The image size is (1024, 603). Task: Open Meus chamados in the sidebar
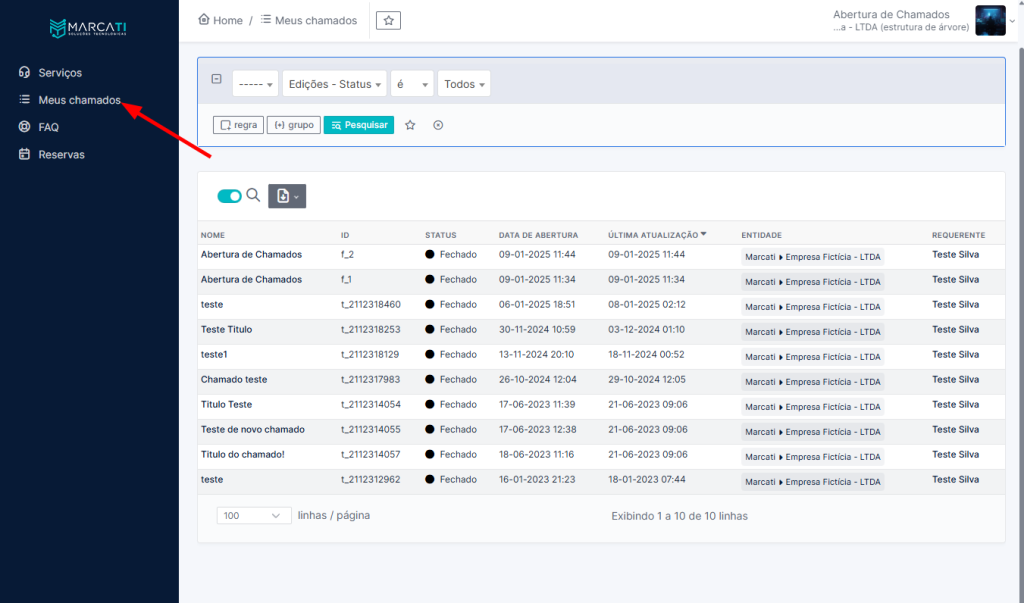click(x=79, y=100)
